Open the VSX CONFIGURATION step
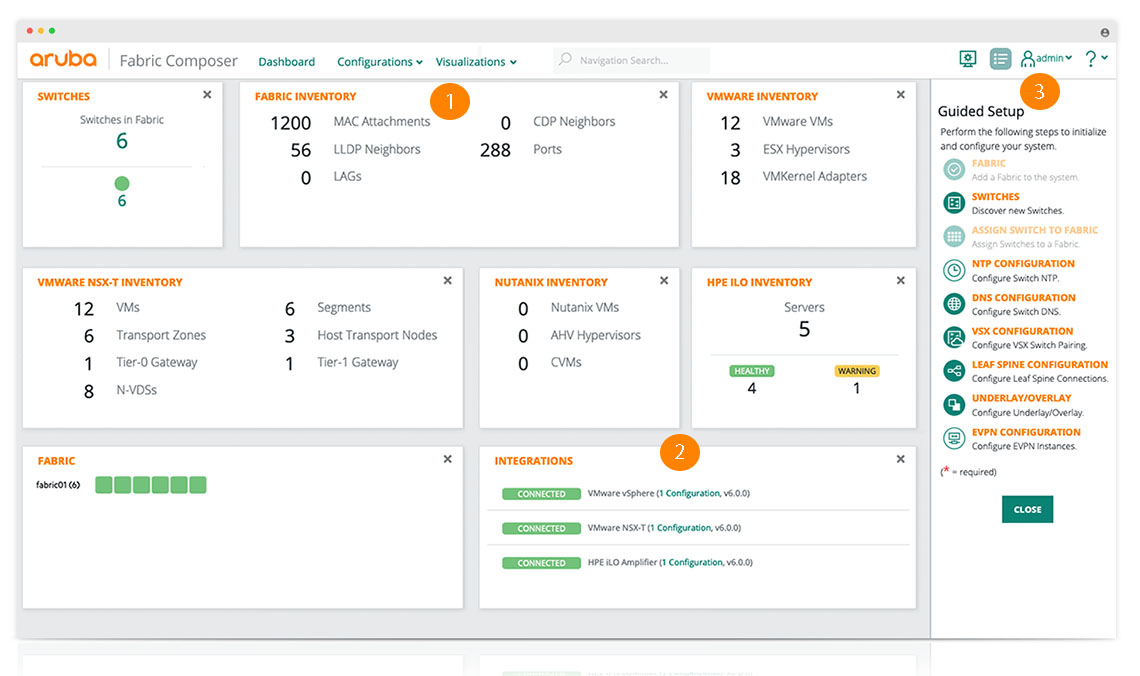The height and width of the screenshot is (676, 1140). coord(1022,331)
